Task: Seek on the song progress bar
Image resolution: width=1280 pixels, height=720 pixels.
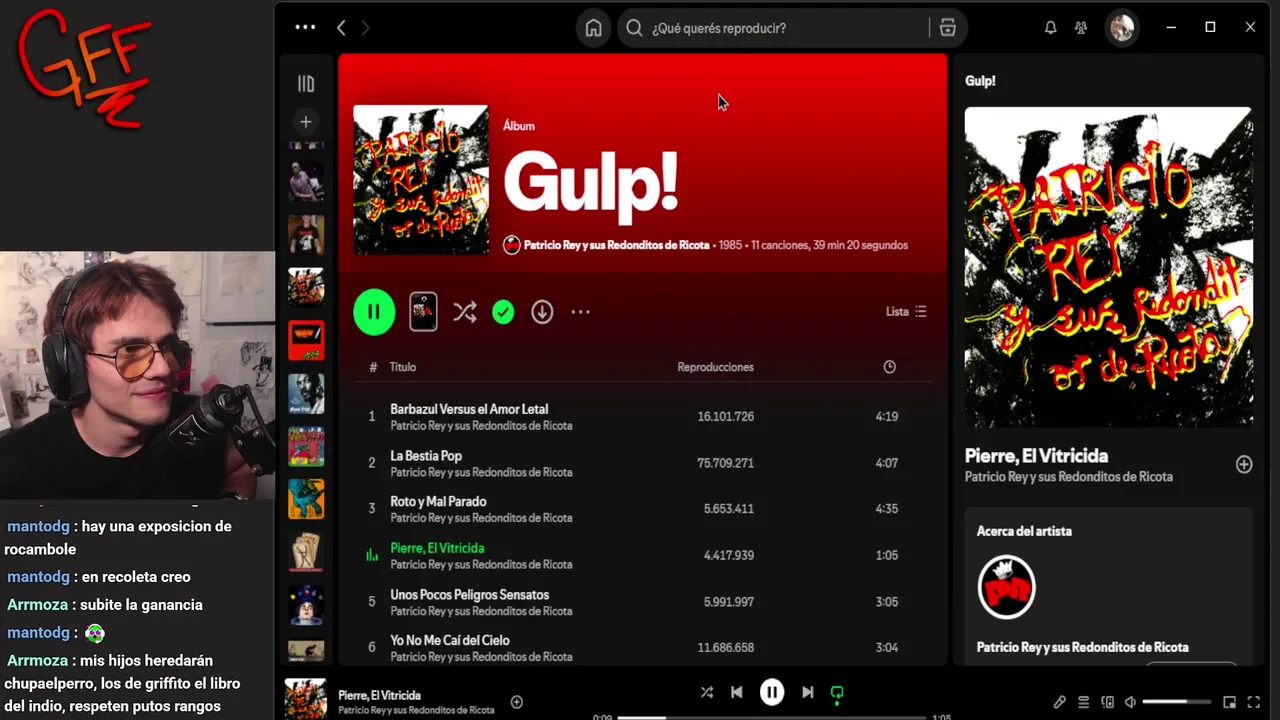Action: click(771, 717)
